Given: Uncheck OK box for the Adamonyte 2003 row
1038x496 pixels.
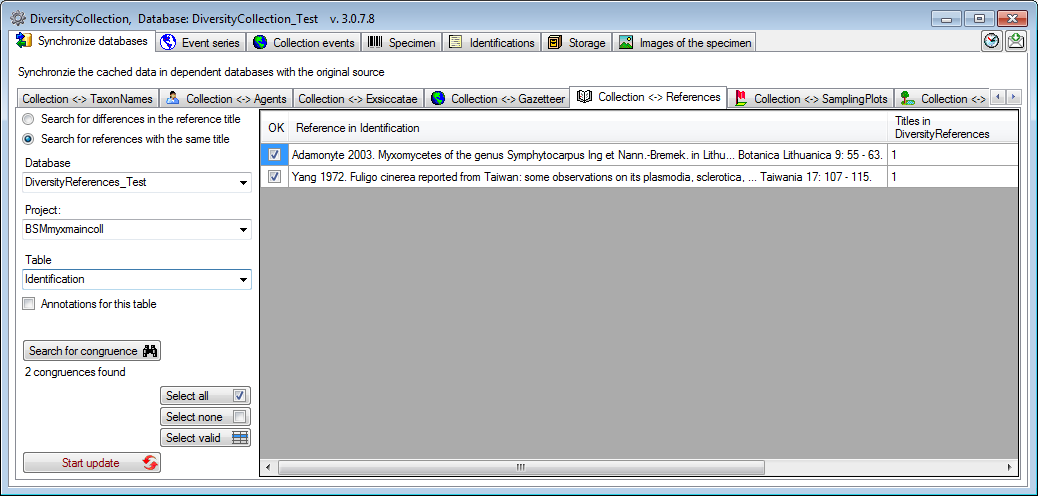Looking at the screenshot, I should coord(274,155).
